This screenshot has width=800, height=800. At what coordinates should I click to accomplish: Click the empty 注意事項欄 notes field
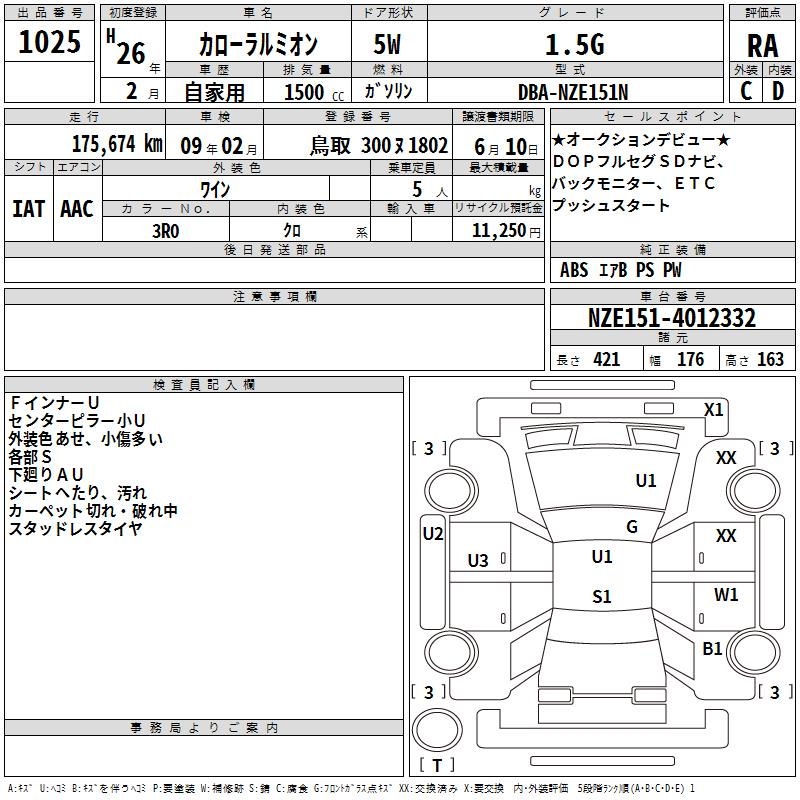coord(274,338)
